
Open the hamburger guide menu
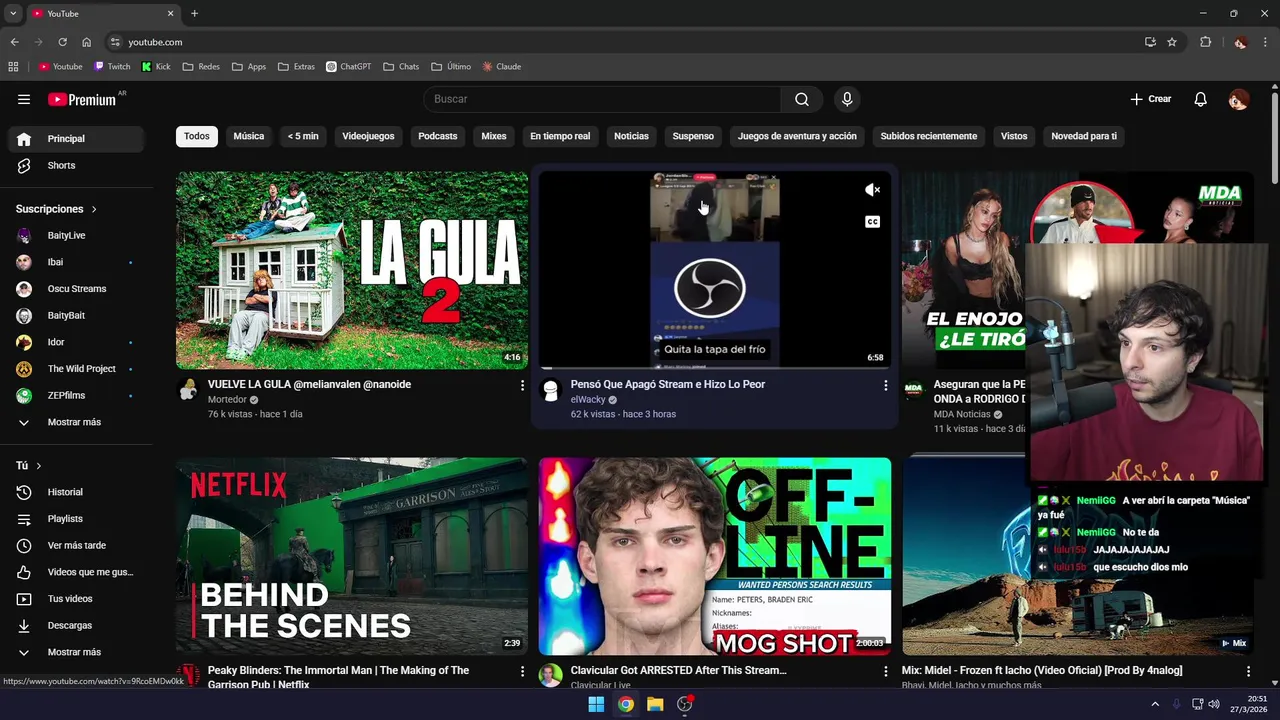point(24,99)
